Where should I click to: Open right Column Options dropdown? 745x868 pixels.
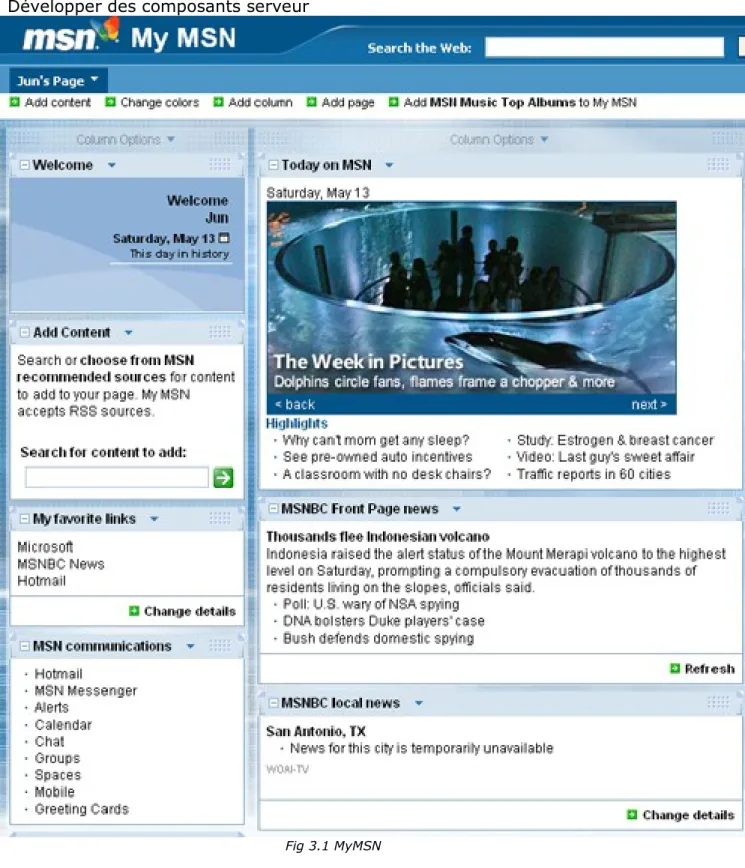[x=499, y=140]
